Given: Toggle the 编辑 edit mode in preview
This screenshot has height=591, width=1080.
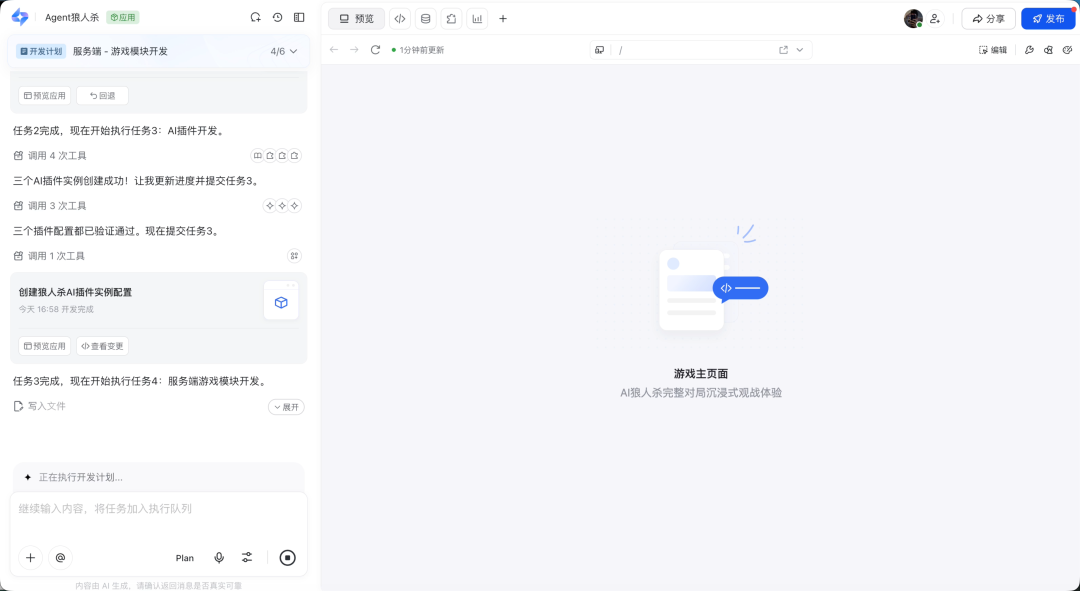Looking at the screenshot, I should click(x=992, y=50).
